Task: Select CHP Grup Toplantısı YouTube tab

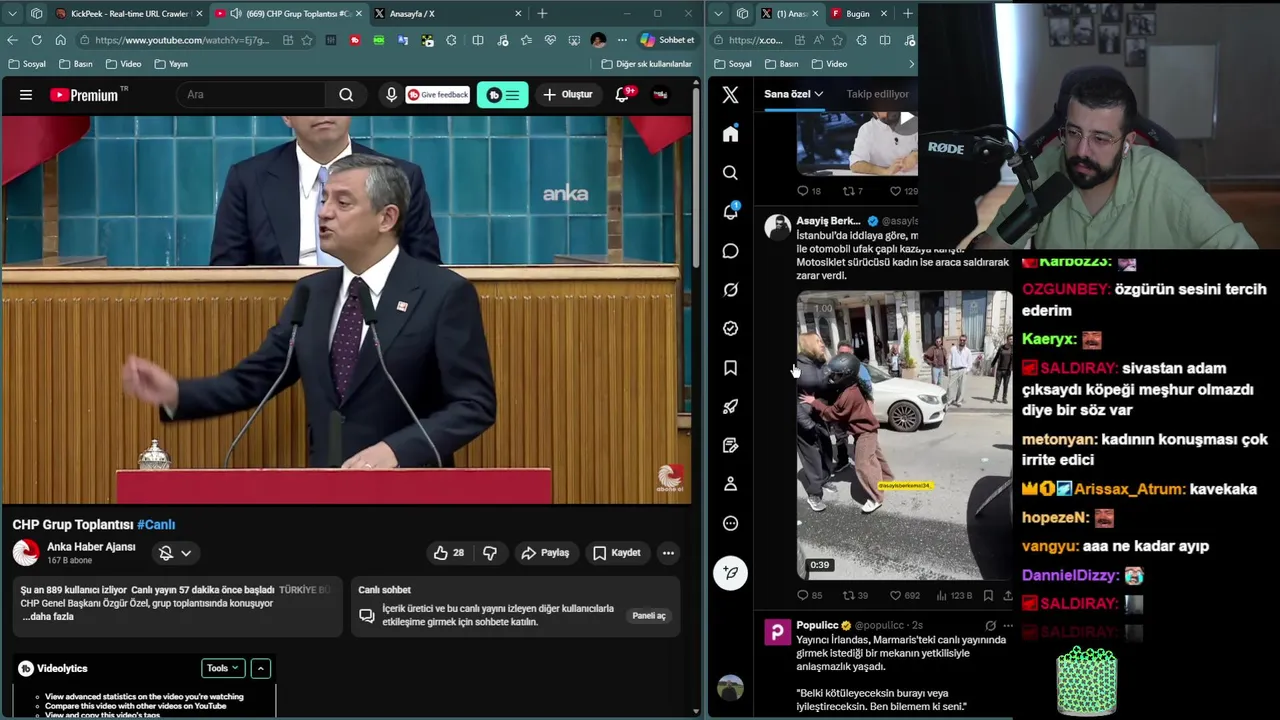Action: 288,13
